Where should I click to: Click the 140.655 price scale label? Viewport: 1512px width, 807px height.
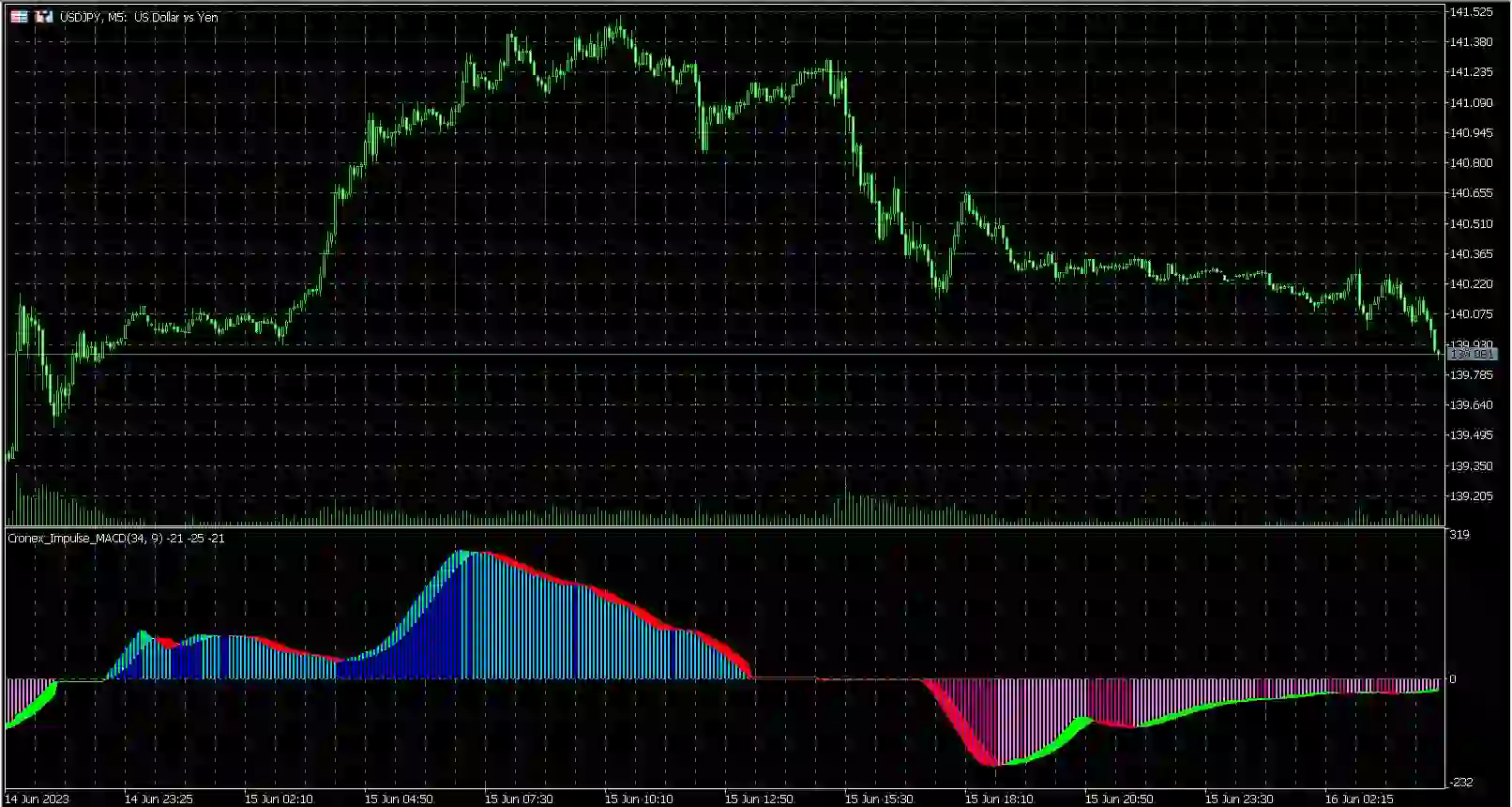pyautogui.click(x=1471, y=193)
